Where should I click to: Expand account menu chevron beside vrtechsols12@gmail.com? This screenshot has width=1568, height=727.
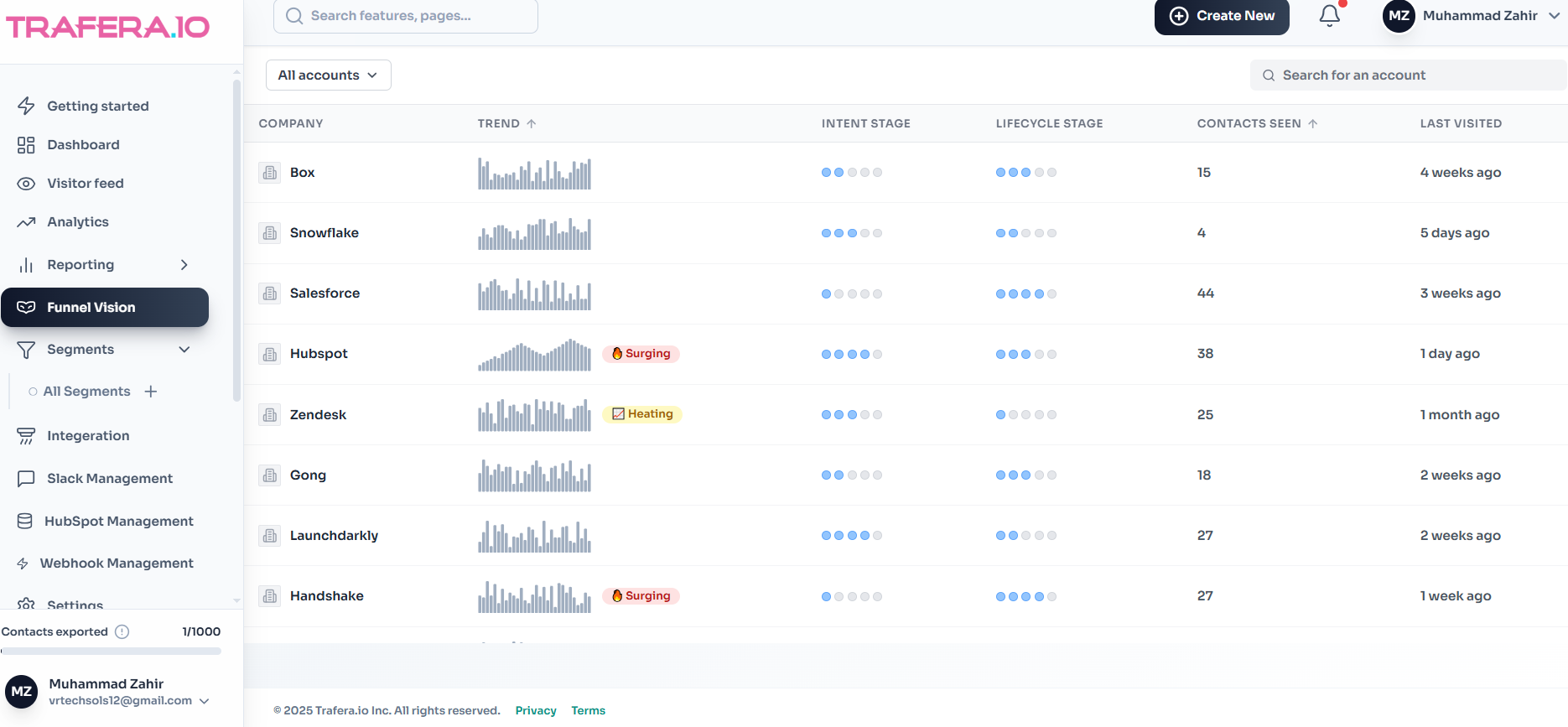[204, 701]
